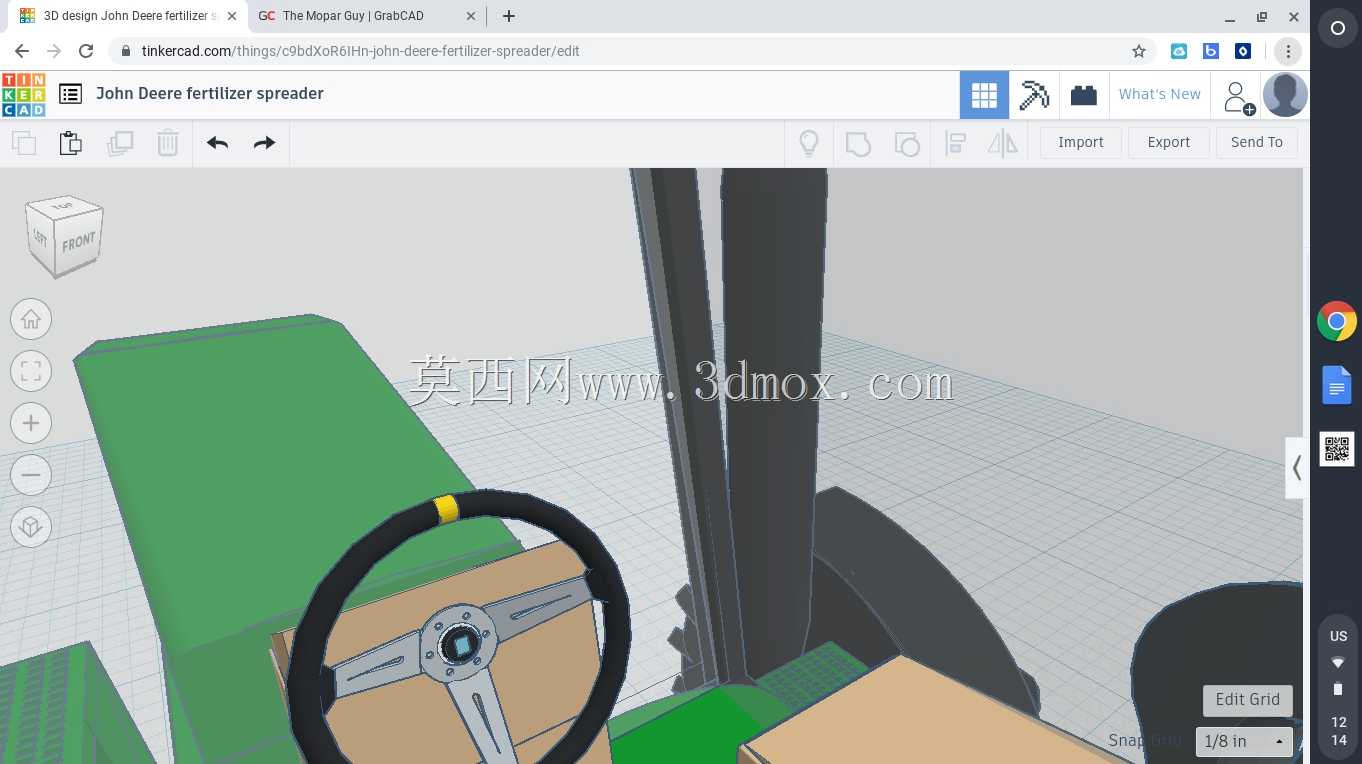Invite a collaborator with add-person icon
1362x764 pixels.
1238,97
